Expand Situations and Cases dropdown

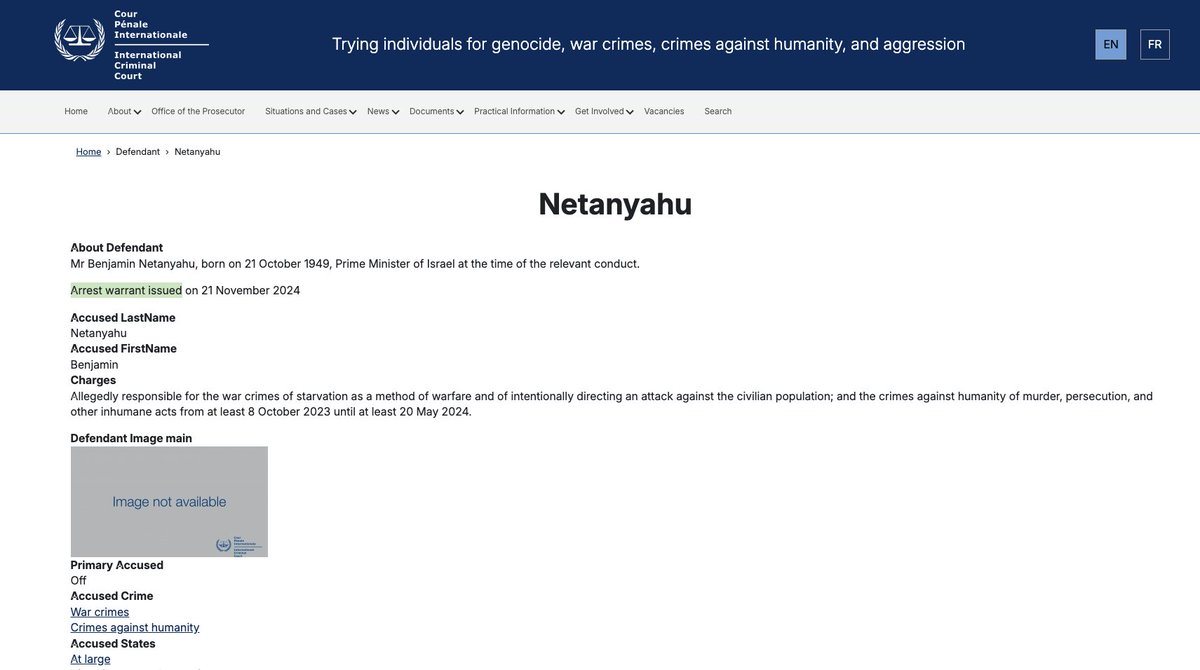(x=310, y=111)
